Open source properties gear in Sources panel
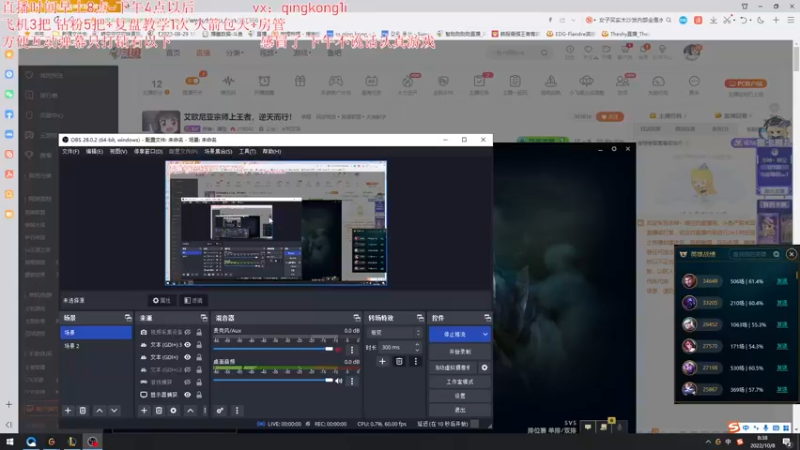800x450 pixels. pos(173,410)
